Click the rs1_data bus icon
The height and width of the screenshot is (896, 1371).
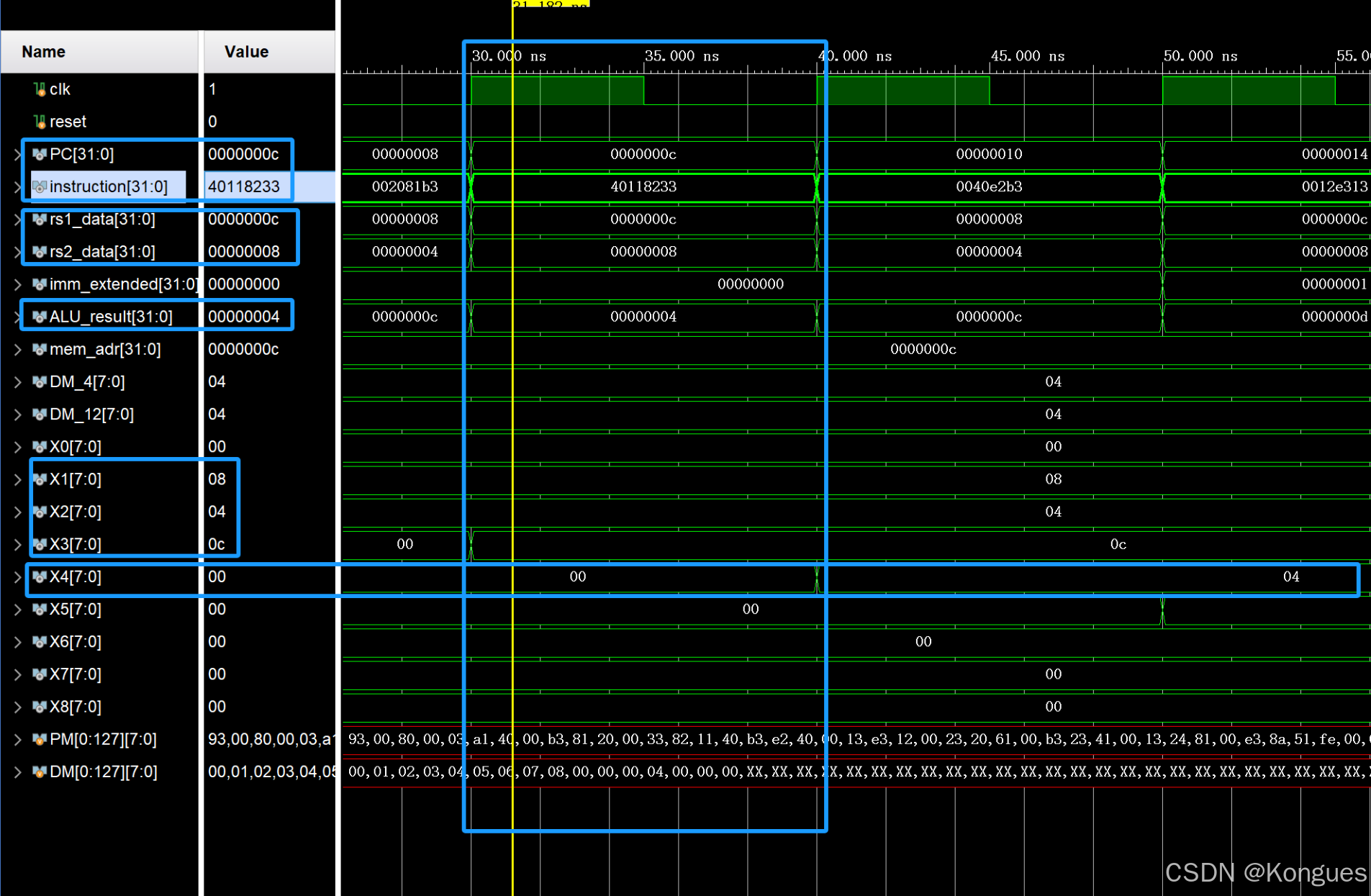(40, 220)
